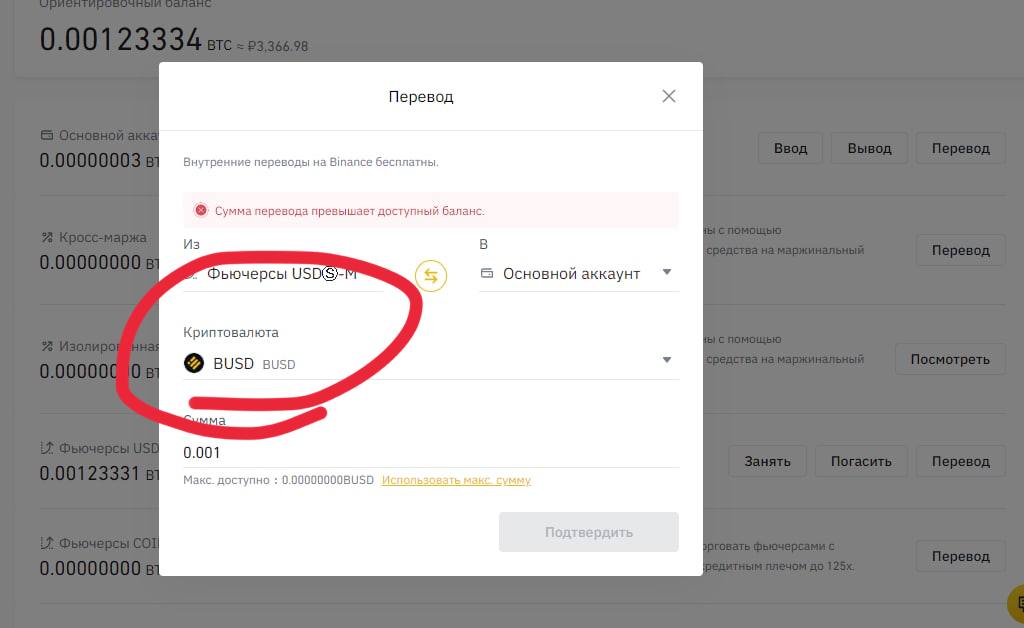Click Посмотреть button in isolated margin row
Viewport: 1024px width, 628px height.
point(950,359)
